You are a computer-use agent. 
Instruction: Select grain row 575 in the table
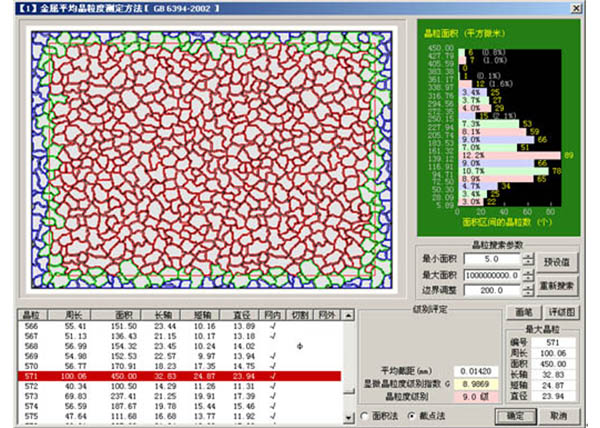[179, 416]
